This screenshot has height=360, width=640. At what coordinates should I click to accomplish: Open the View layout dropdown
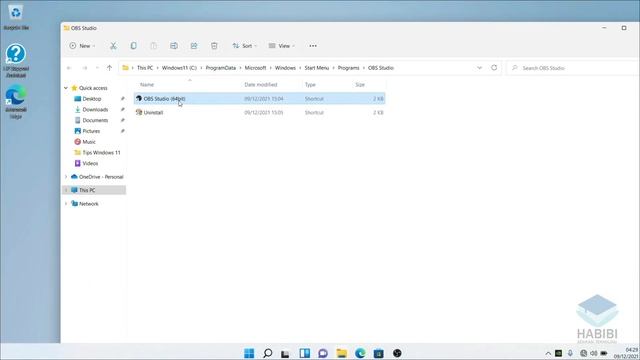[282, 46]
